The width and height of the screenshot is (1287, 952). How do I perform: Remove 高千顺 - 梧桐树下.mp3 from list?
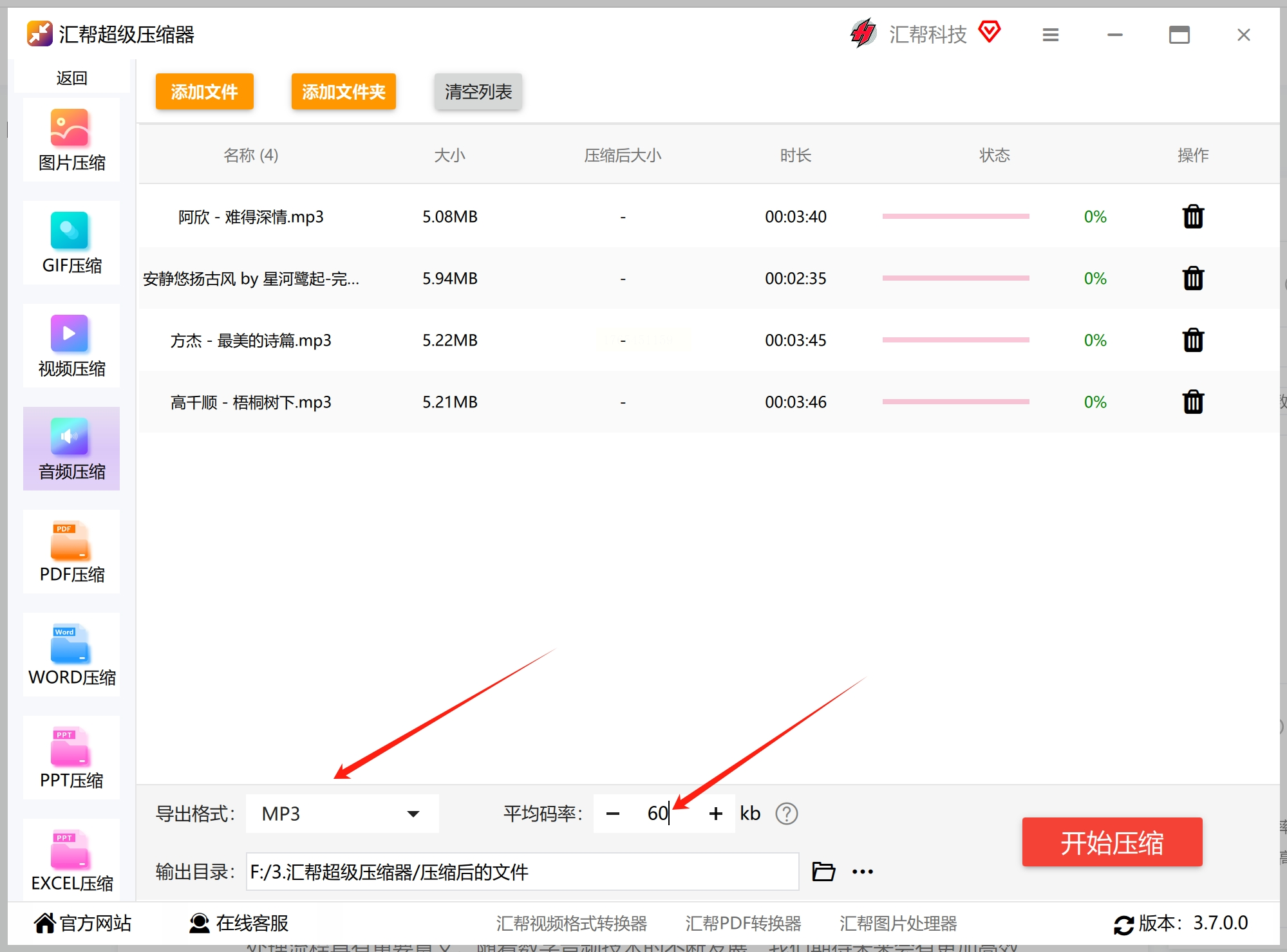1192,402
